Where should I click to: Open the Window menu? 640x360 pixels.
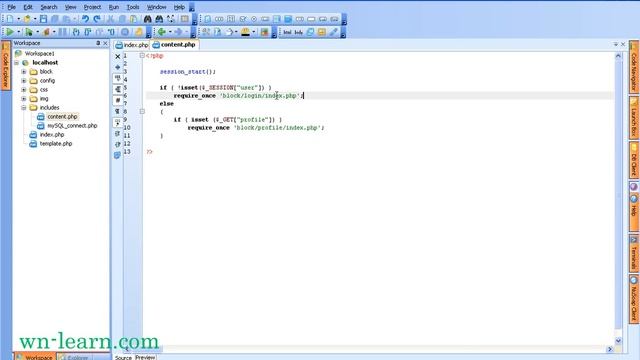(156, 7)
